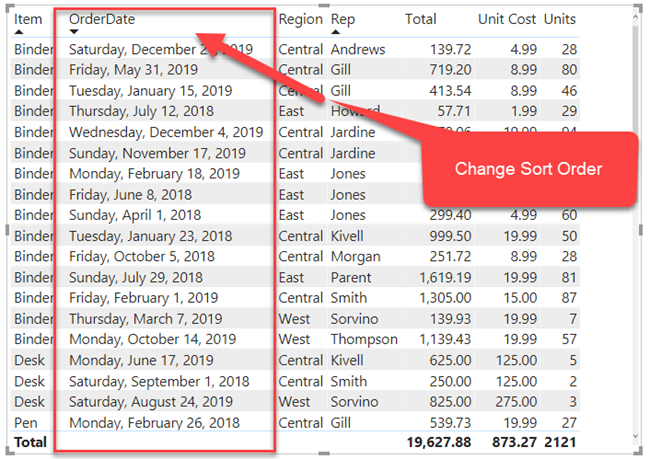This screenshot has height=459, width=650.
Task: Select the Friday, May 31, 2019 cell
Action: tap(133, 70)
